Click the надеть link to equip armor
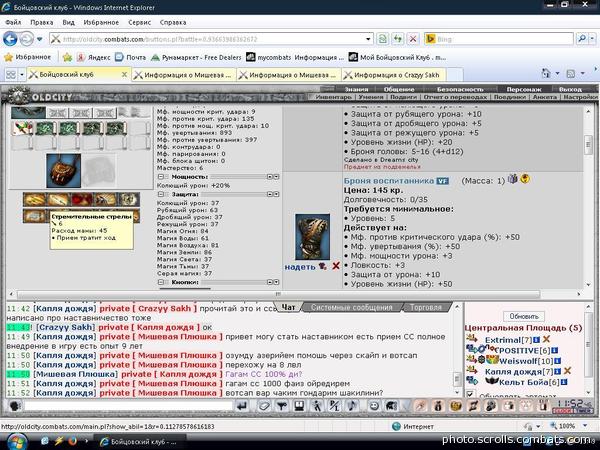The image size is (600, 450). 300,267
